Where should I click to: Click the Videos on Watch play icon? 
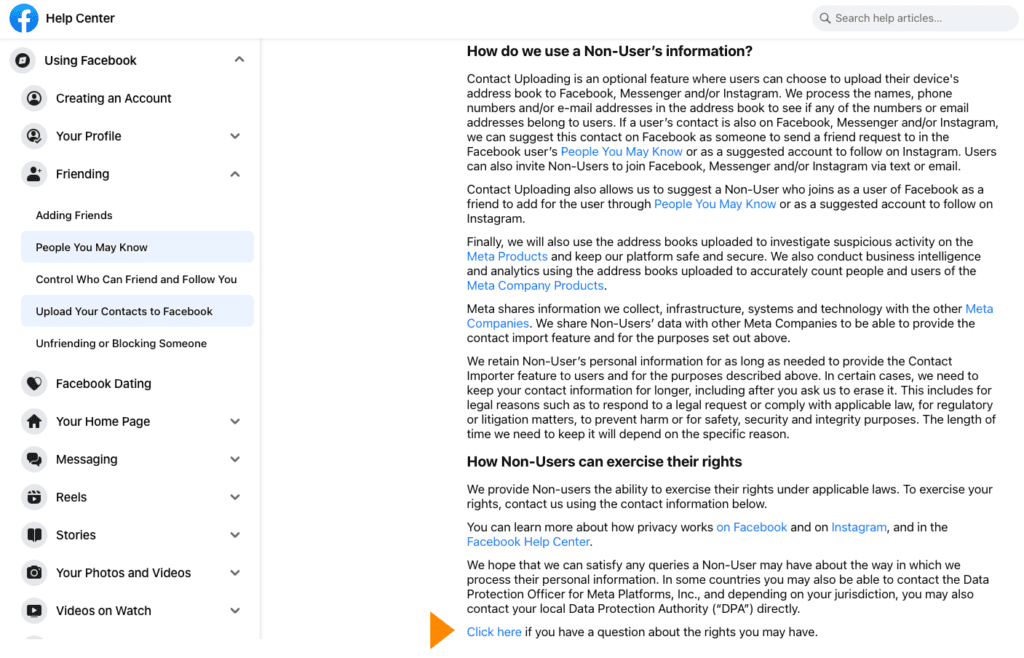[x=34, y=610]
